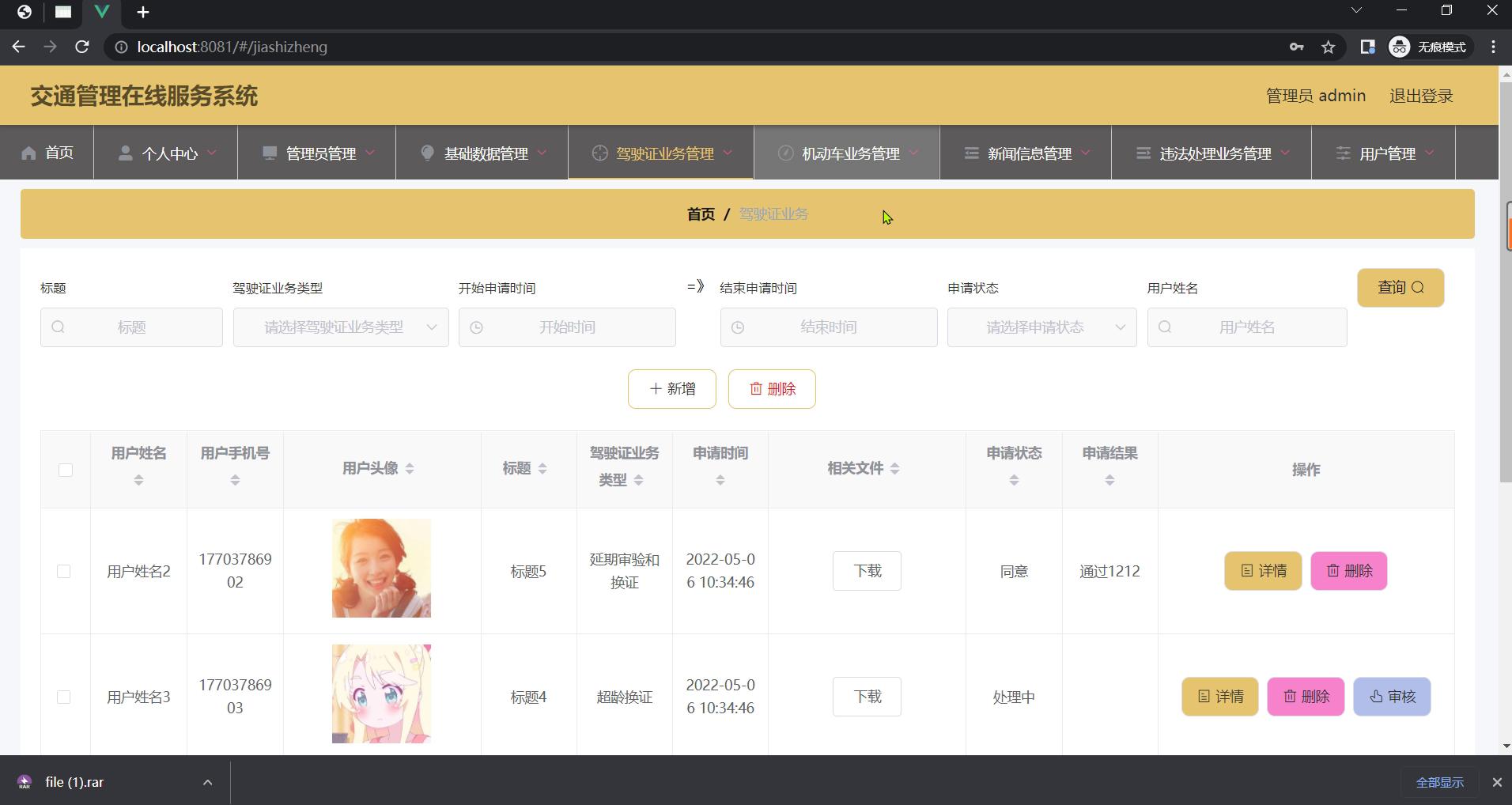1512x805 pixels.
Task: Click the page vertical scrollbar thumb
Action: 1505,340
